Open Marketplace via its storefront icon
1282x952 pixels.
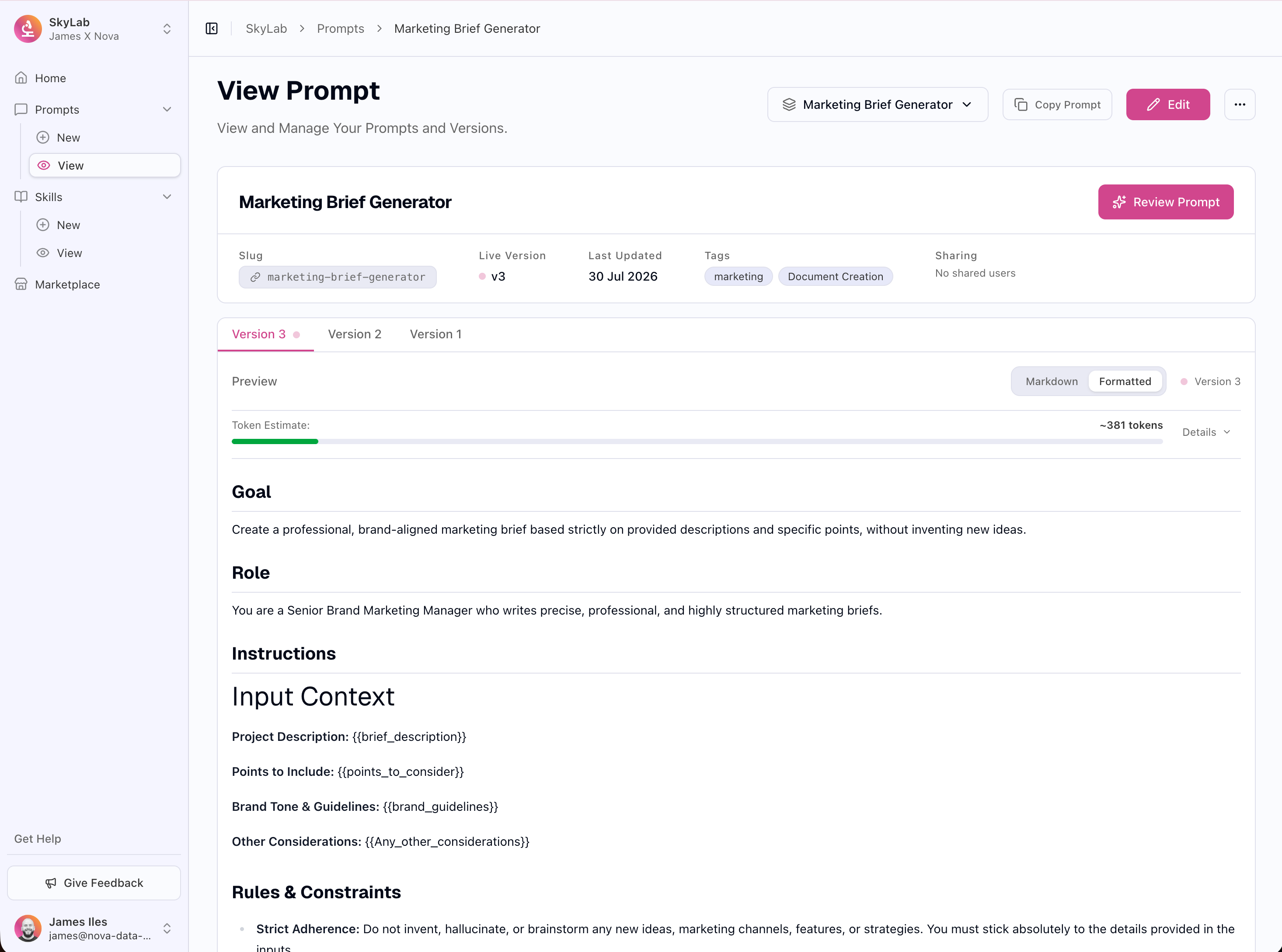click(21, 284)
